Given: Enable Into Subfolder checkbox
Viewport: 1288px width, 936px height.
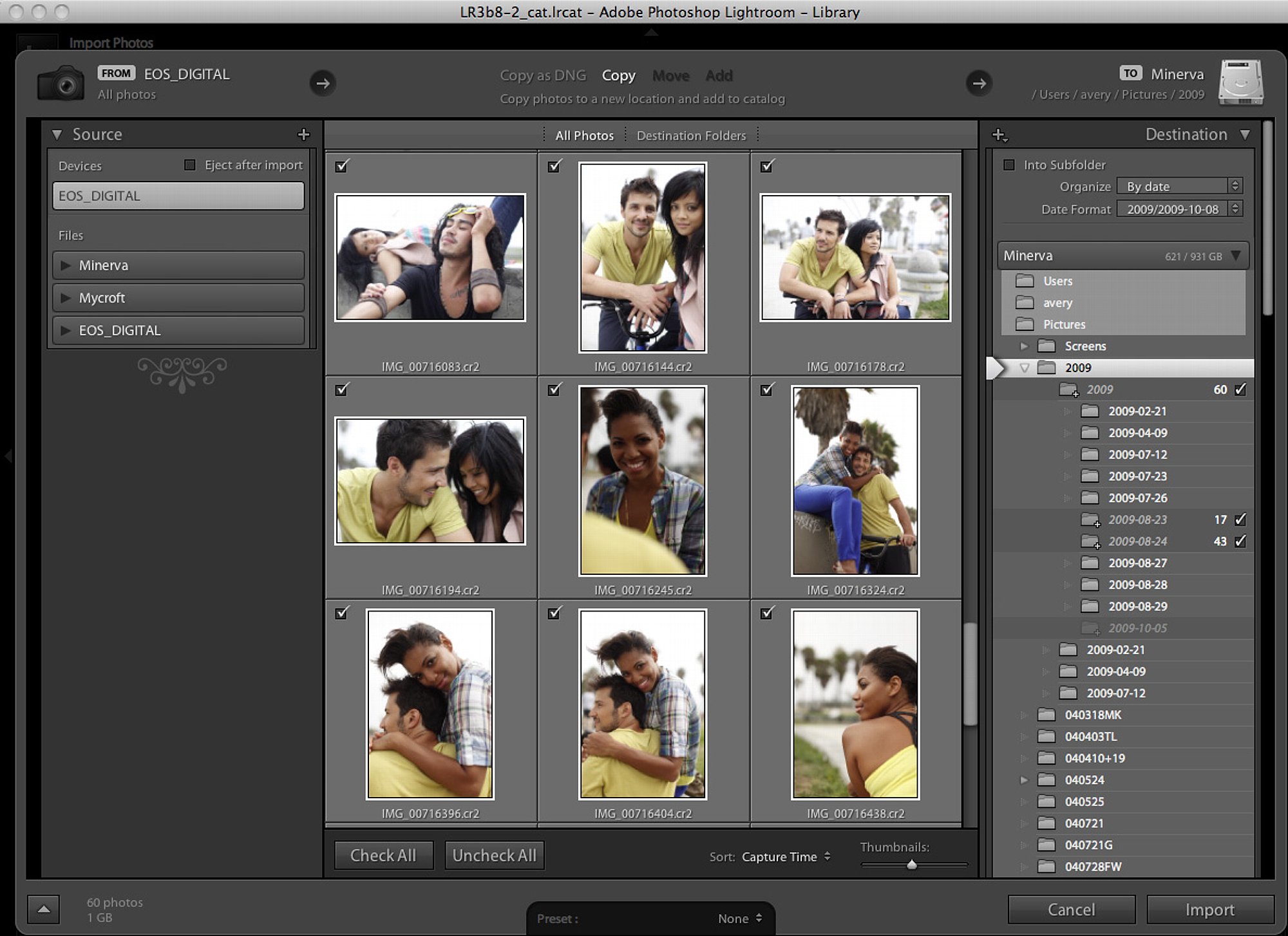Looking at the screenshot, I should pyautogui.click(x=1009, y=165).
